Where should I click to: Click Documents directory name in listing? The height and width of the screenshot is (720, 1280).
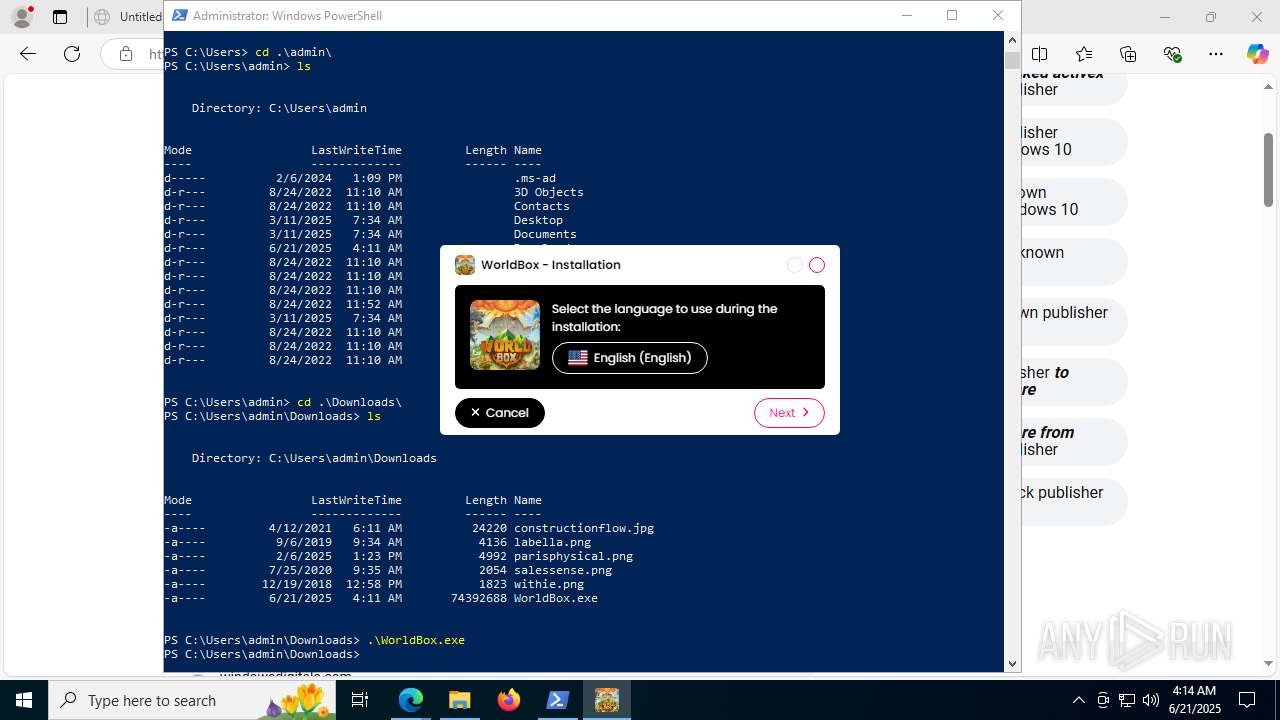[x=545, y=234]
